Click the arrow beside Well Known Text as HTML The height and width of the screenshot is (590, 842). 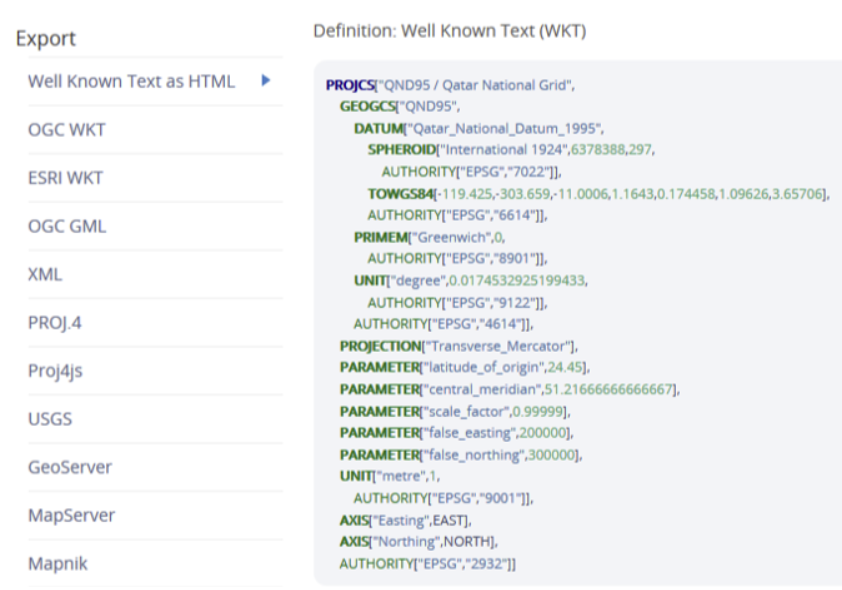click(266, 81)
